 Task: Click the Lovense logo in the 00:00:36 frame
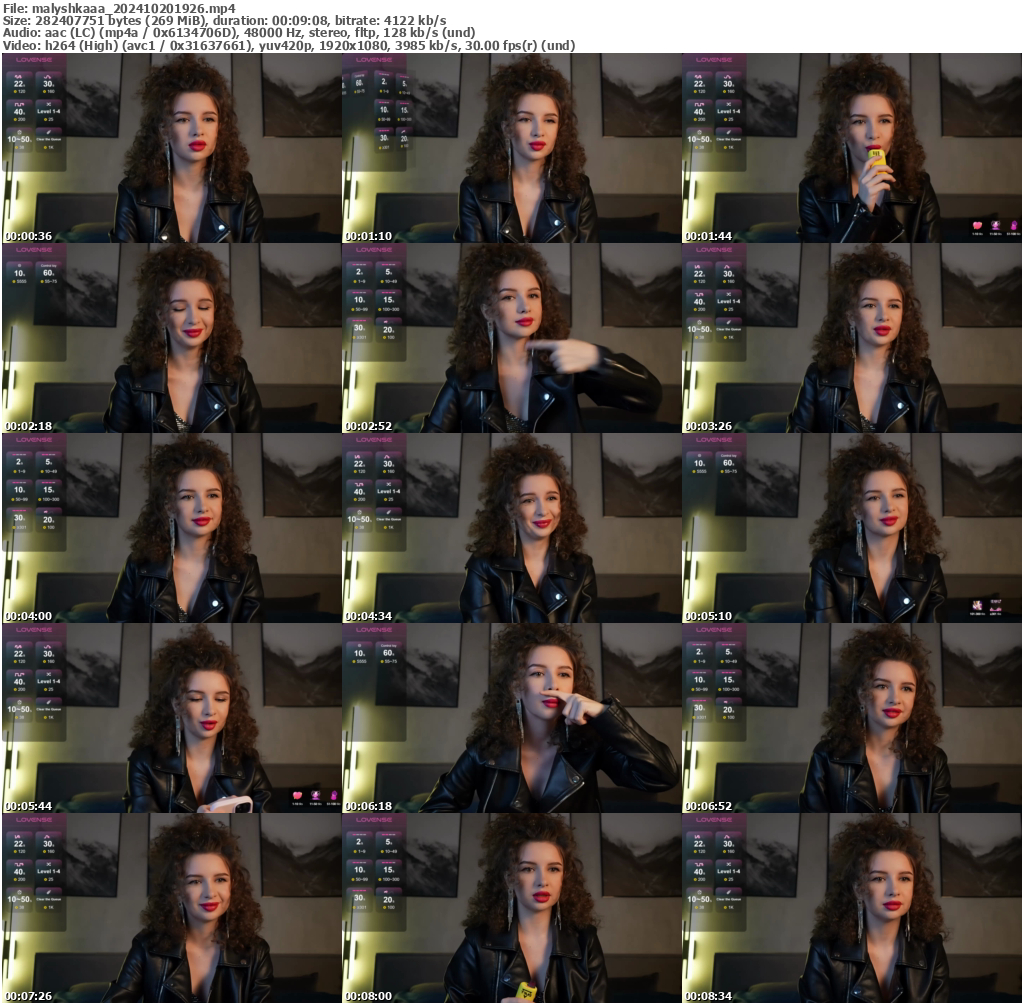click(34, 60)
